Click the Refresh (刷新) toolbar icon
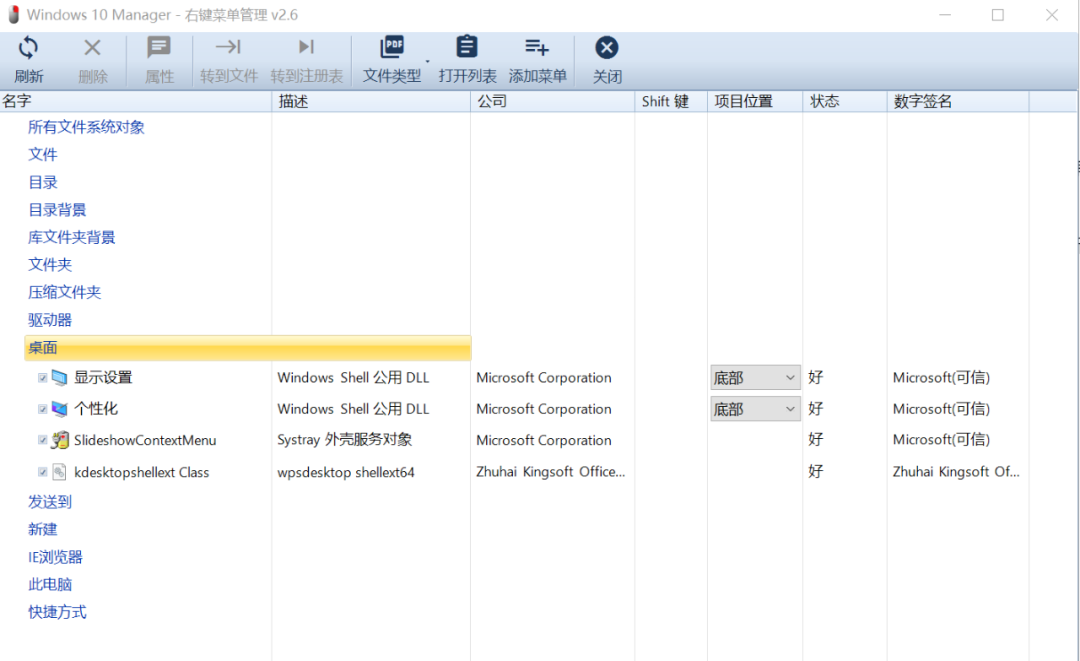Viewport: 1080px width, 661px height. click(28, 48)
